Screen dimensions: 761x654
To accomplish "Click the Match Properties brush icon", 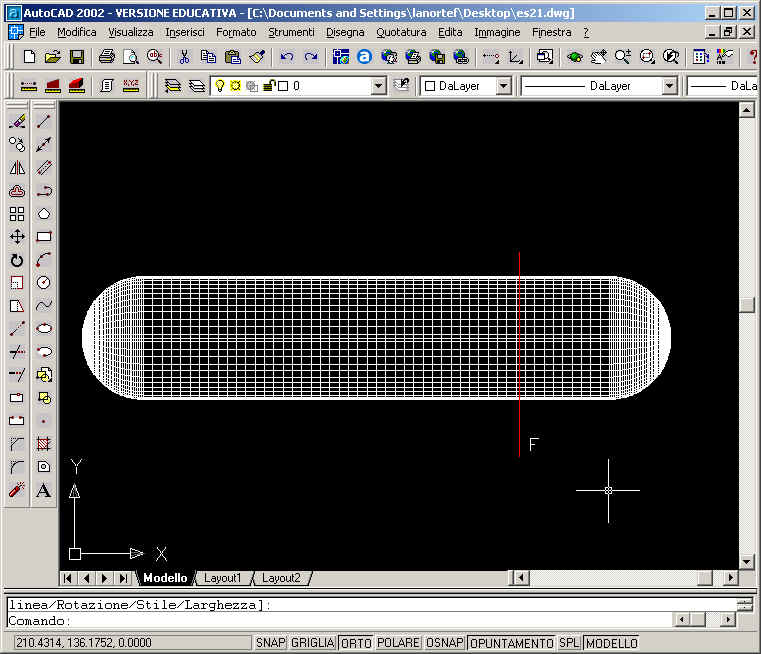I will point(257,57).
